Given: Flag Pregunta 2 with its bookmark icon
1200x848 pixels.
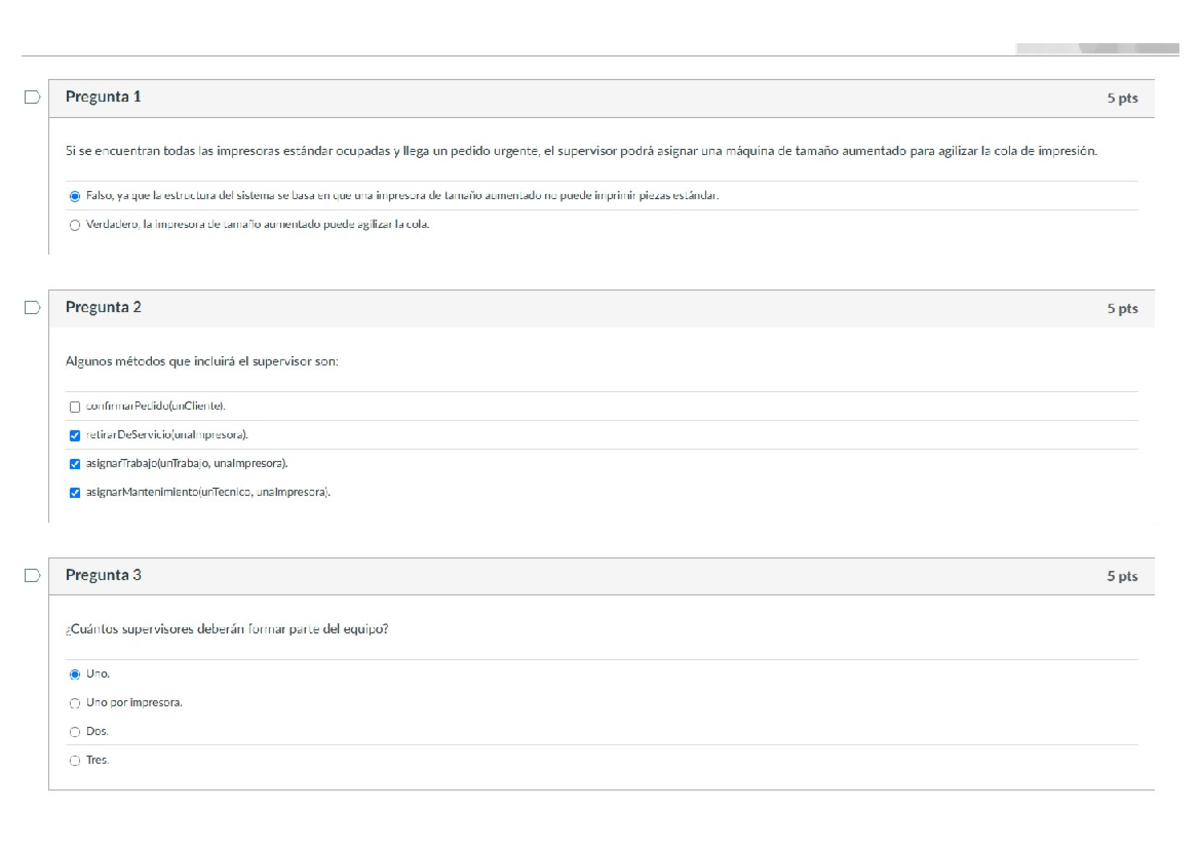Looking at the screenshot, I should coord(32,308).
